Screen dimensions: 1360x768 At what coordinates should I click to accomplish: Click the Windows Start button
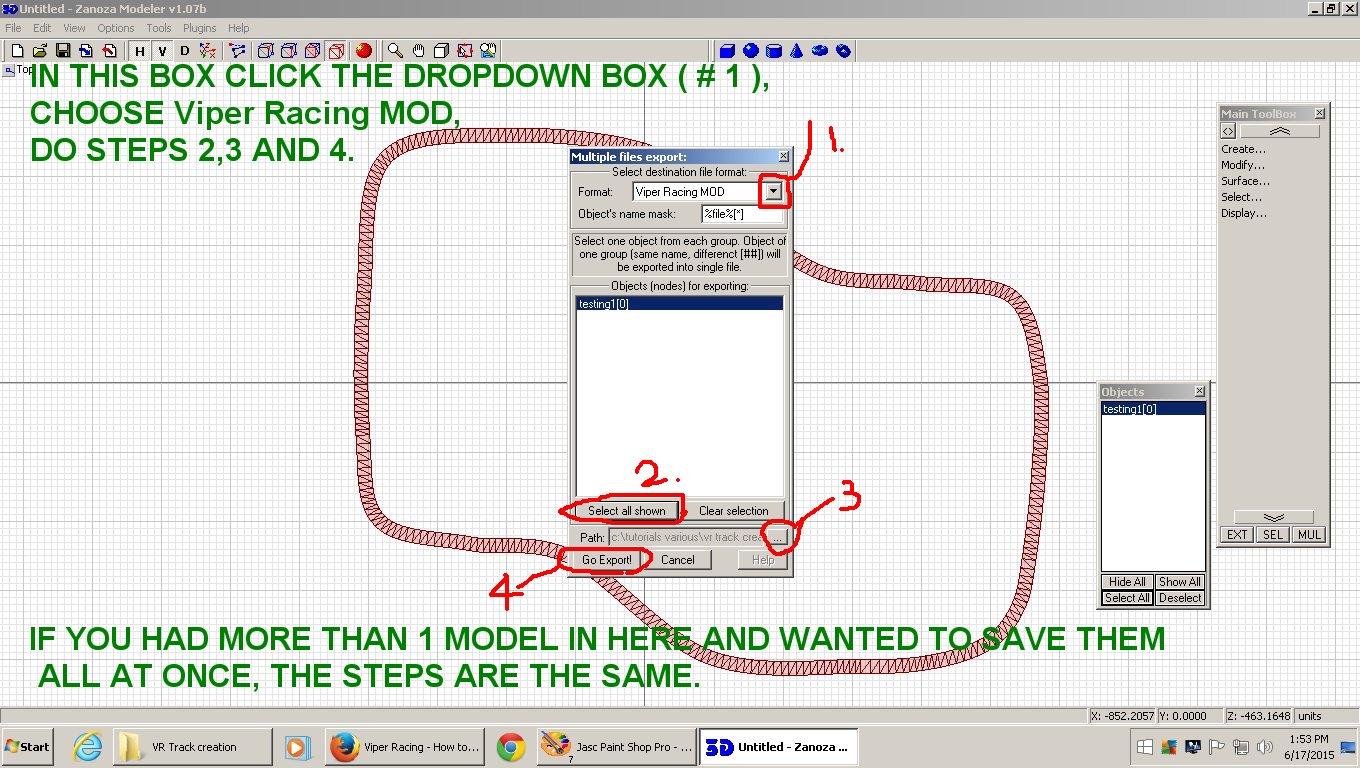pos(28,747)
